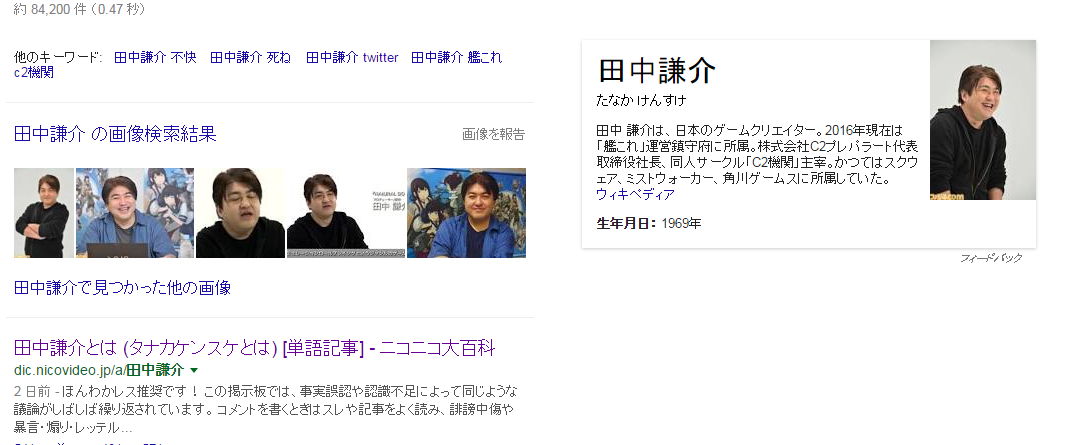Open fifth thumbnail with anime poster background
The width and height of the screenshot is (1090, 445).
click(x=466, y=213)
